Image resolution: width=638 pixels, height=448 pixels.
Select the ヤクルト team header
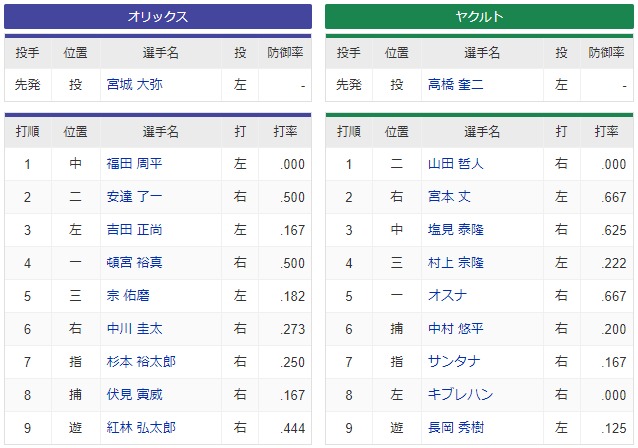click(479, 17)
